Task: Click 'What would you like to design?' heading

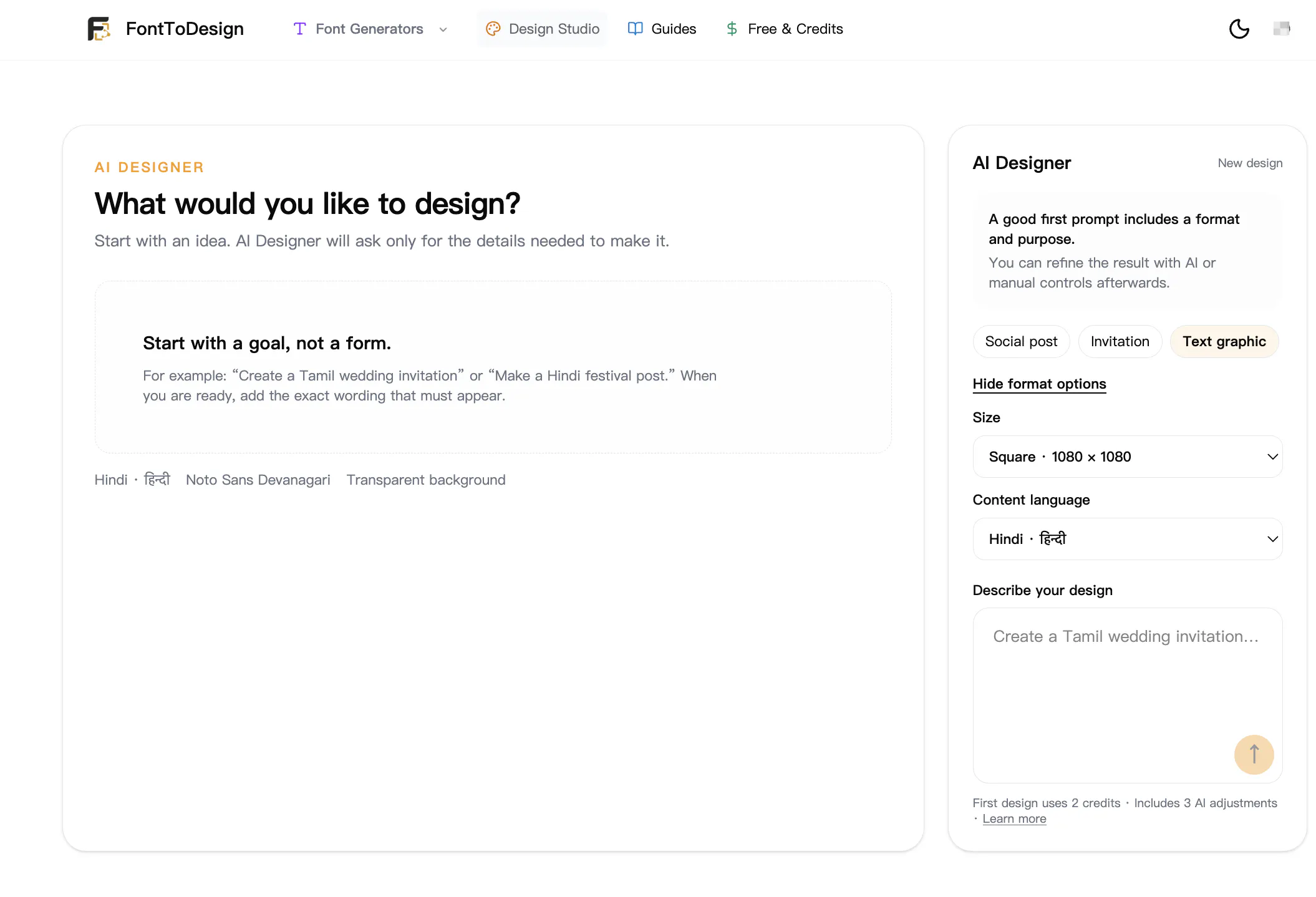Action: [x=307, y=204]
